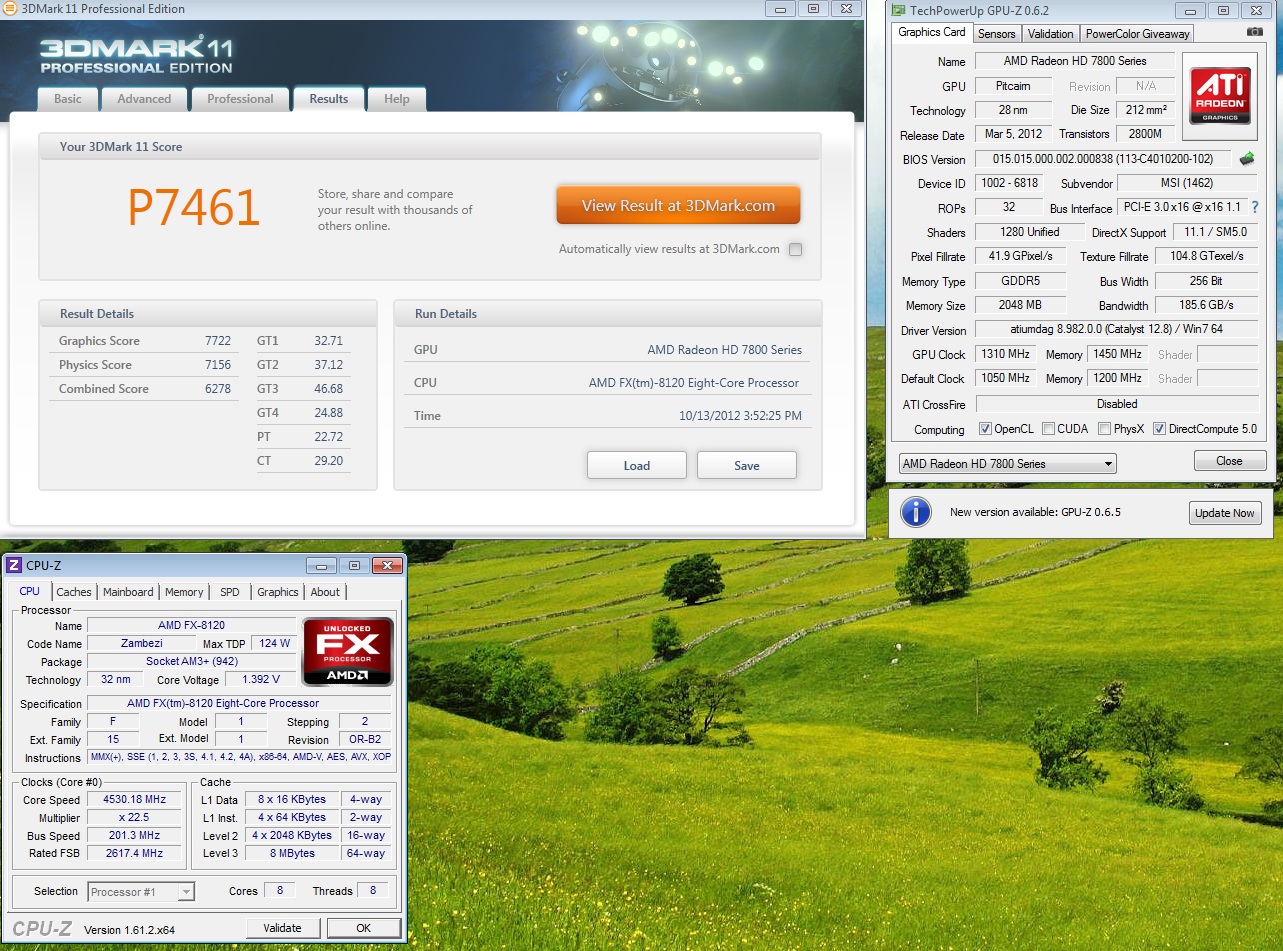Click the P7461 score text
1283x951 pixels.
pos(194,207)
